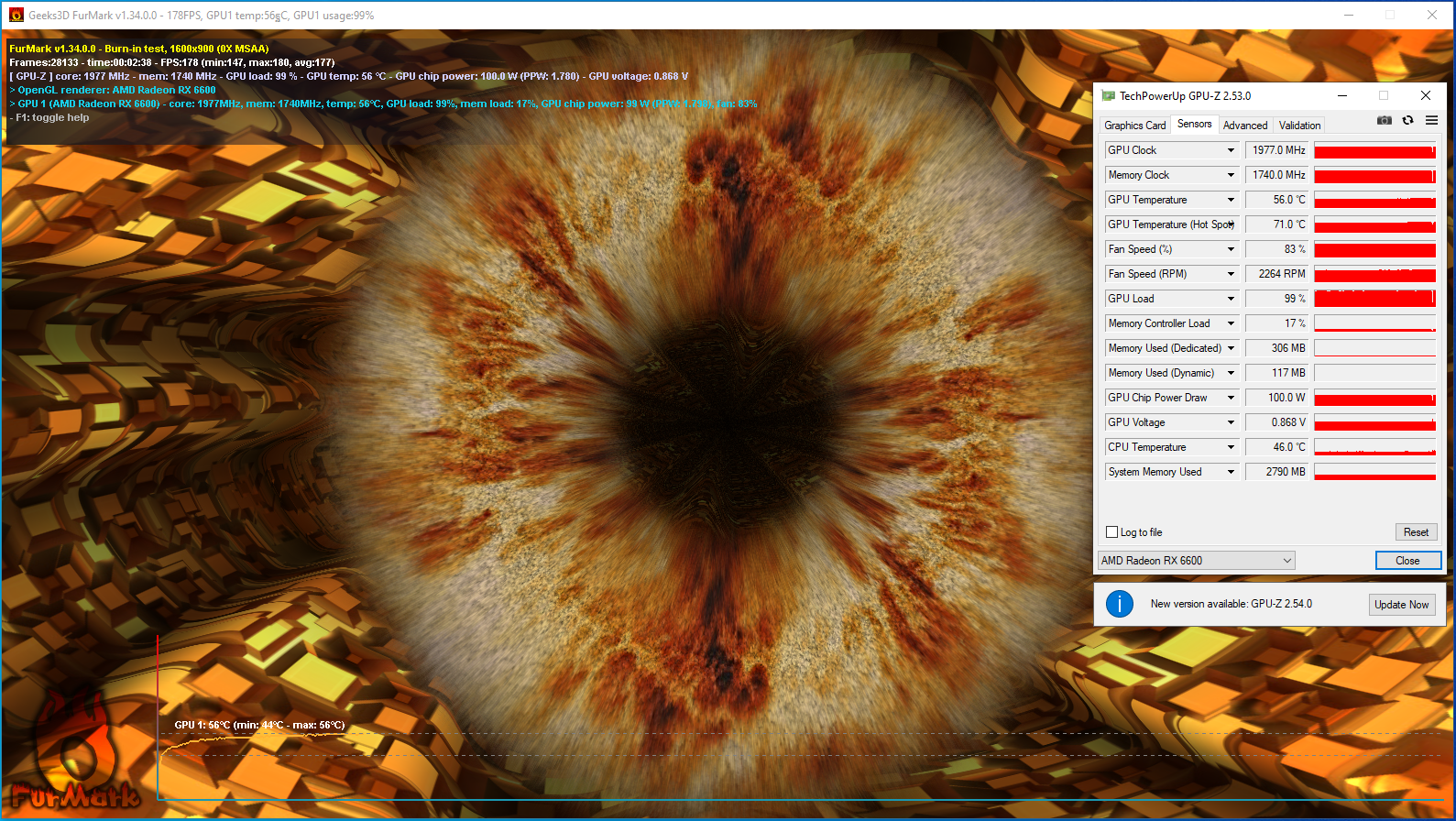
Task: Go to the Validation tab
Action: pyautogui.click(x=1299, y=126)
